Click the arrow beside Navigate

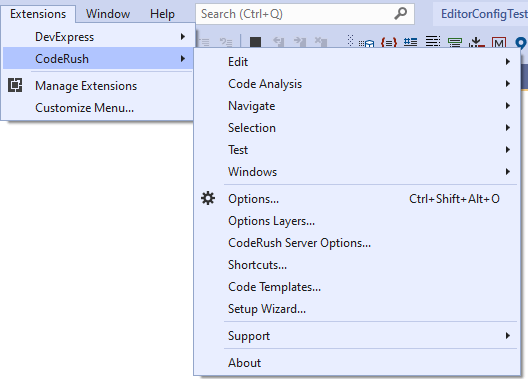point(508,106)
